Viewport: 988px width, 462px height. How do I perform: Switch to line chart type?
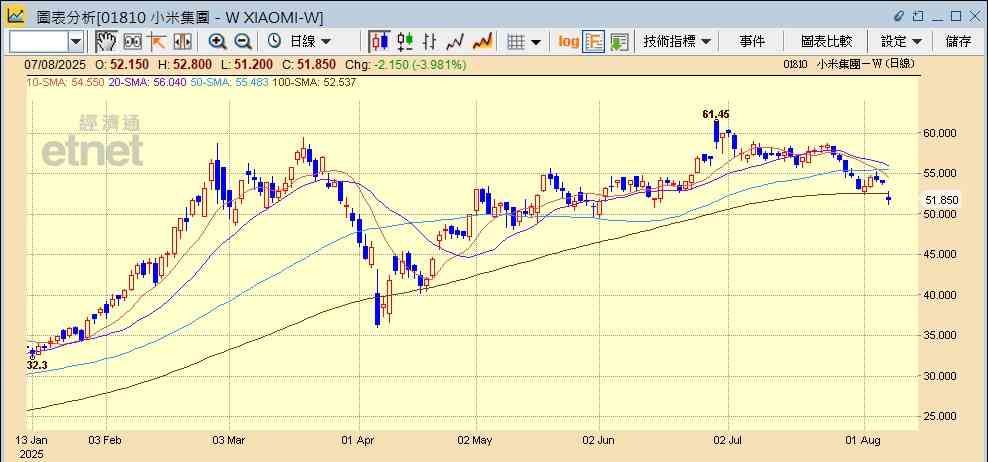point(454,42)
